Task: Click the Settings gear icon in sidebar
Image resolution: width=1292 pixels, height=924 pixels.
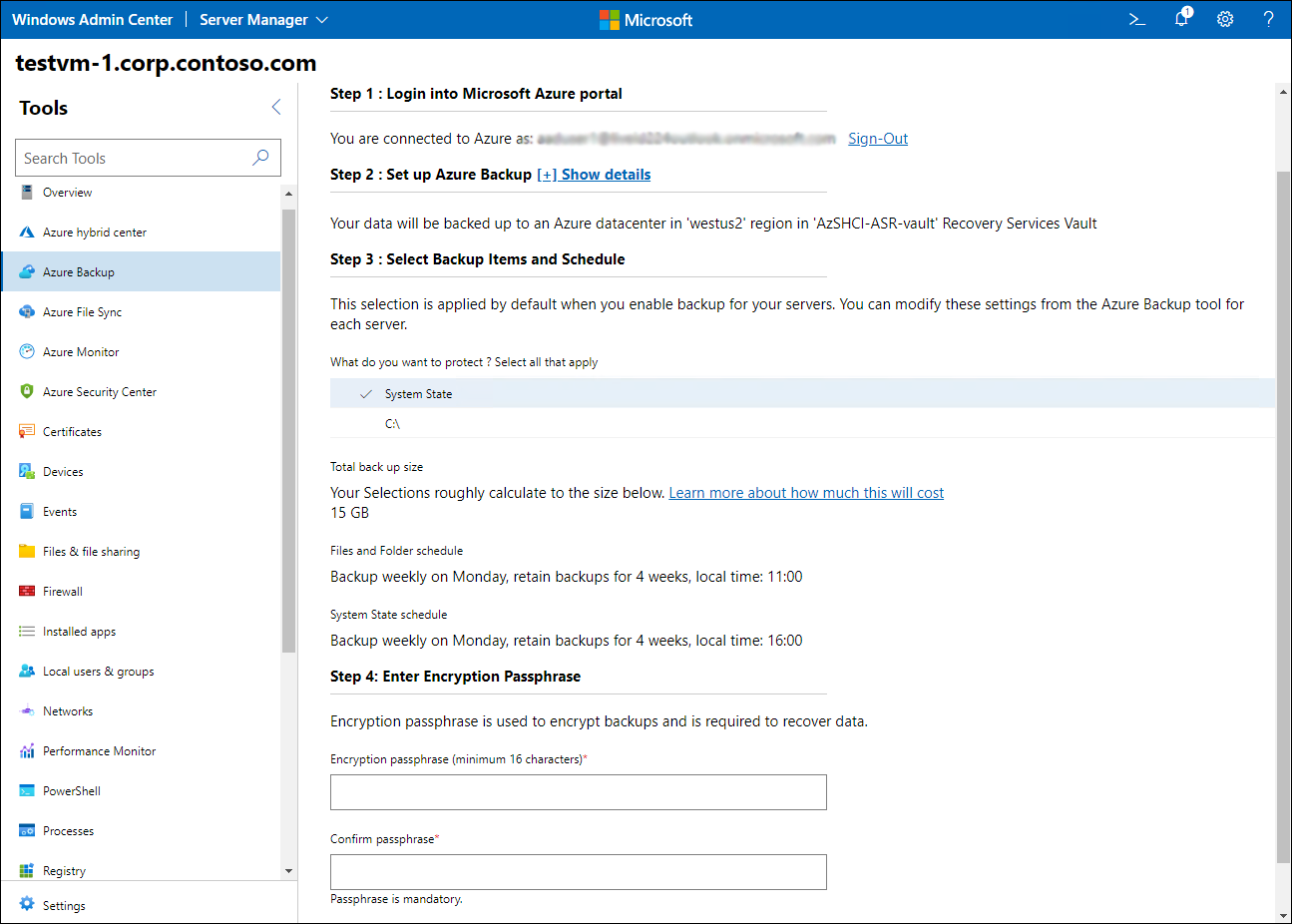Action: coord(27,904)
